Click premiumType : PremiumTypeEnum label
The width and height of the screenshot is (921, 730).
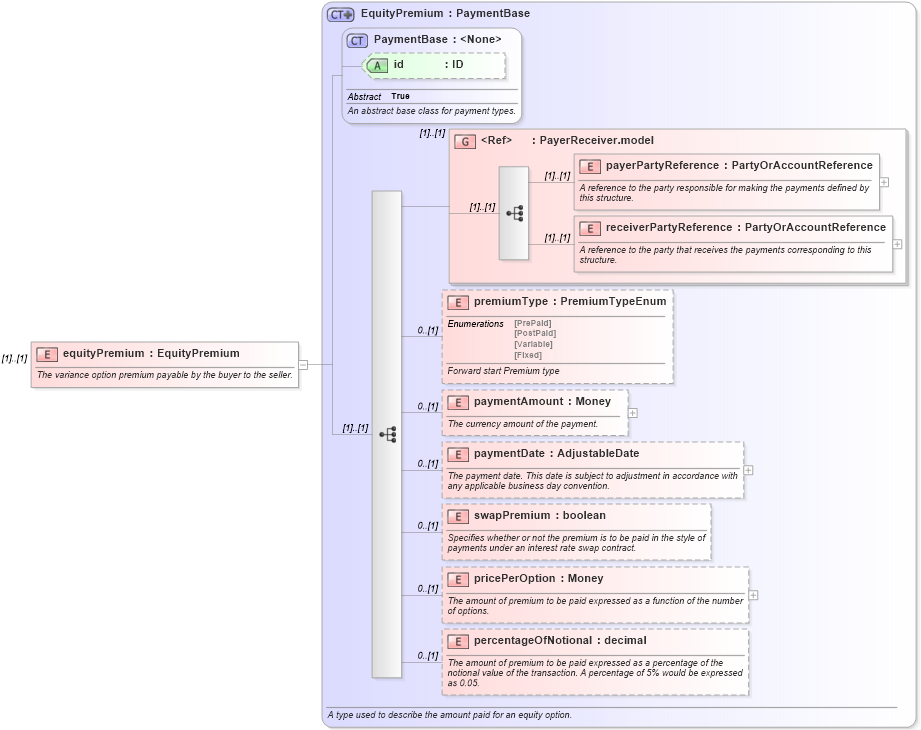coord(570,301)
